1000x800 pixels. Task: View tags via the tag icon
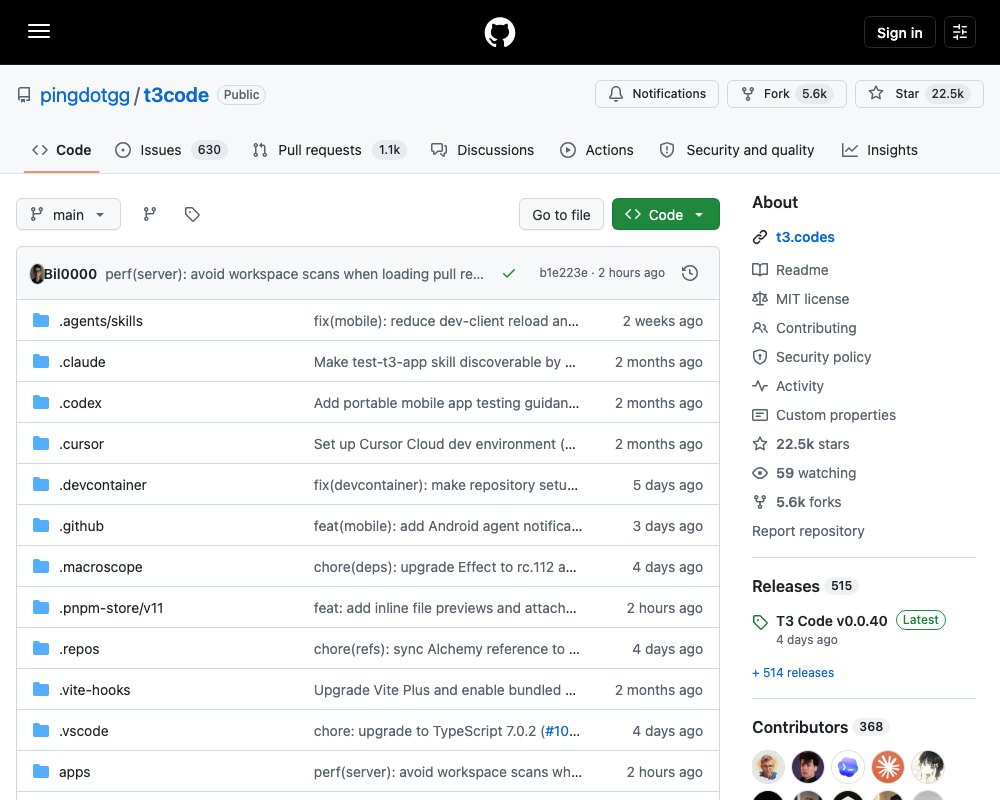(192, 214)
